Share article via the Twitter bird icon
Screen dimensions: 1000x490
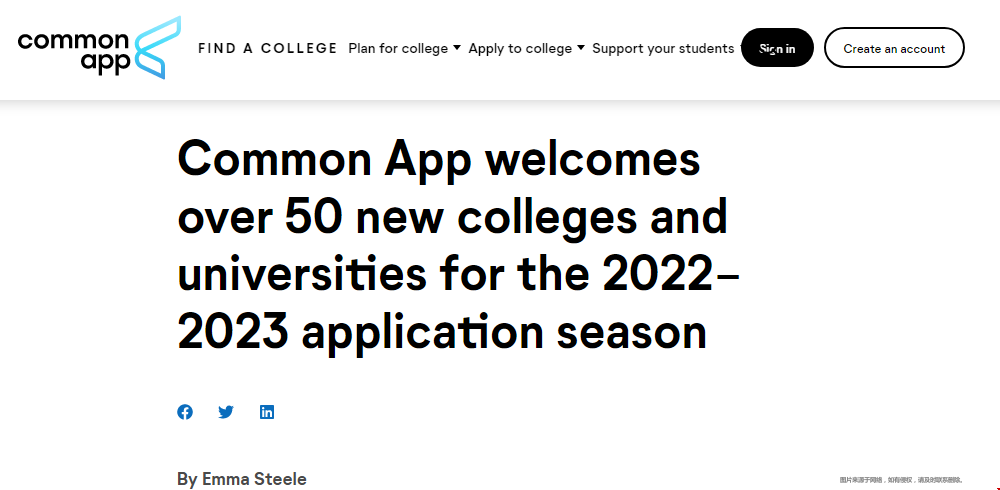pos(226,412)
